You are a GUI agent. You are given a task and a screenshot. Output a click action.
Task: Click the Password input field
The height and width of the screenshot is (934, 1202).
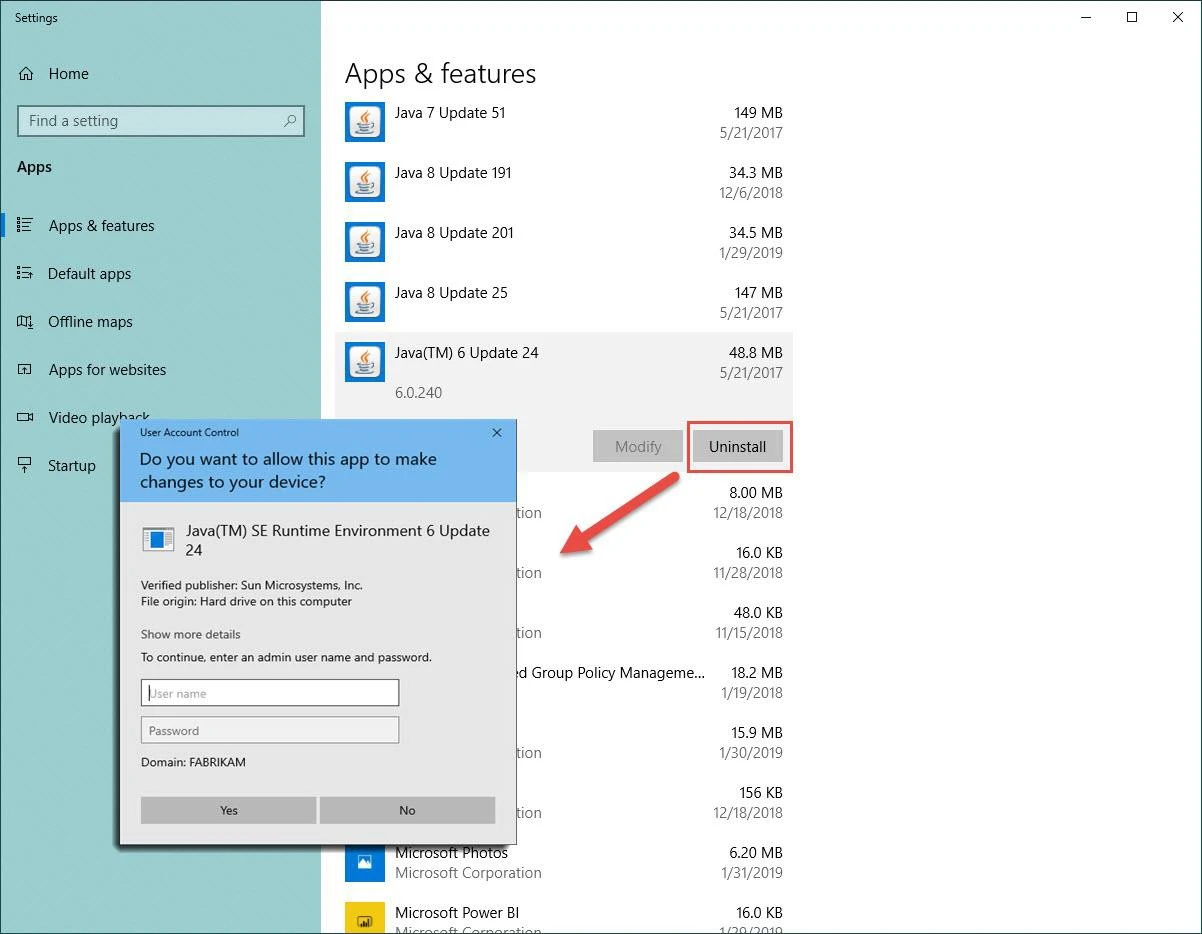[269, 730]
